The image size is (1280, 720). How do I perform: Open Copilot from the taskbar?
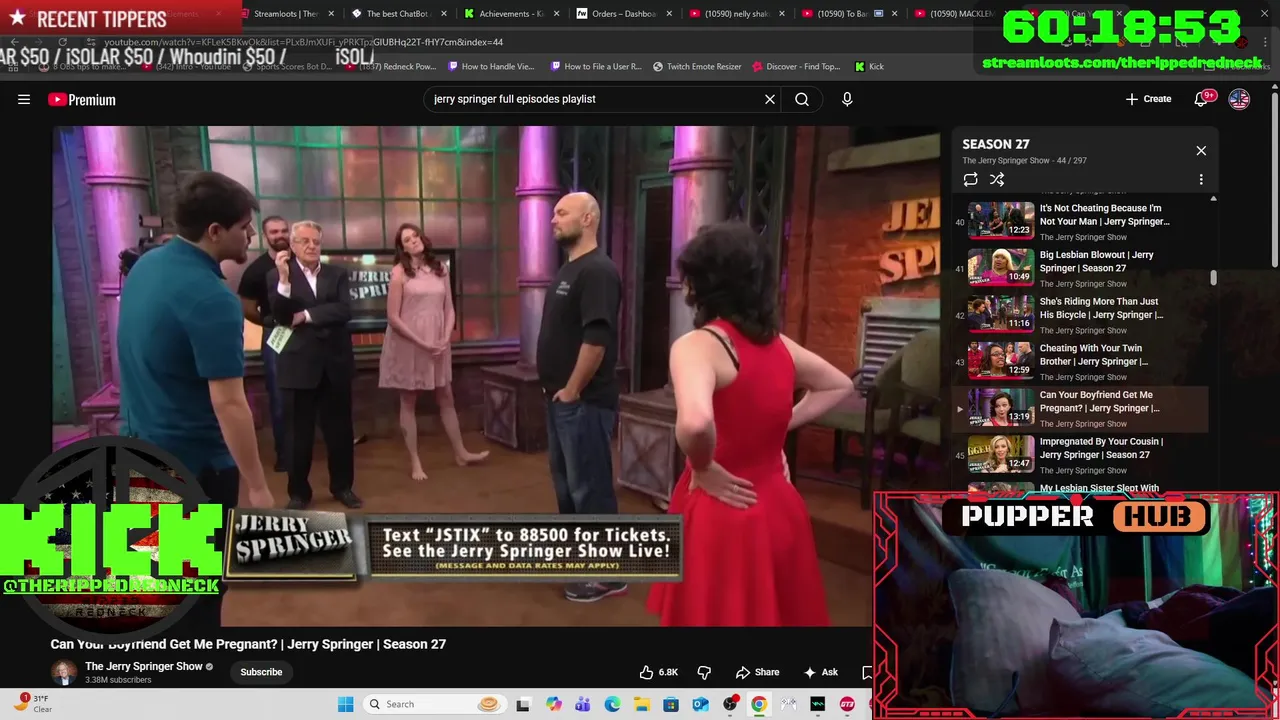tap(553, 704)
